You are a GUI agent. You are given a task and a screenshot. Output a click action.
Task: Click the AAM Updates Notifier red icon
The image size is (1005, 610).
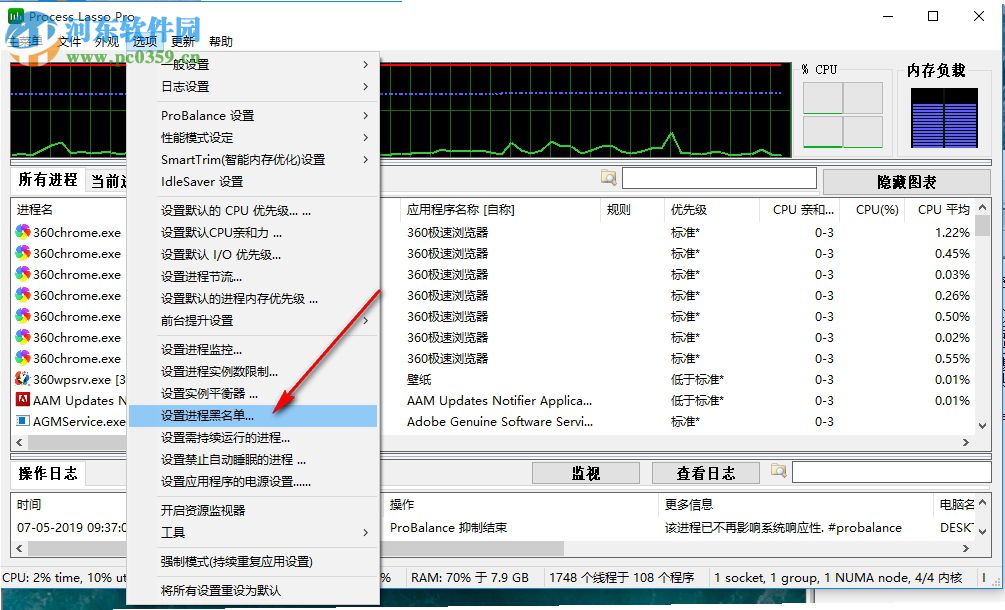(22, 400)
